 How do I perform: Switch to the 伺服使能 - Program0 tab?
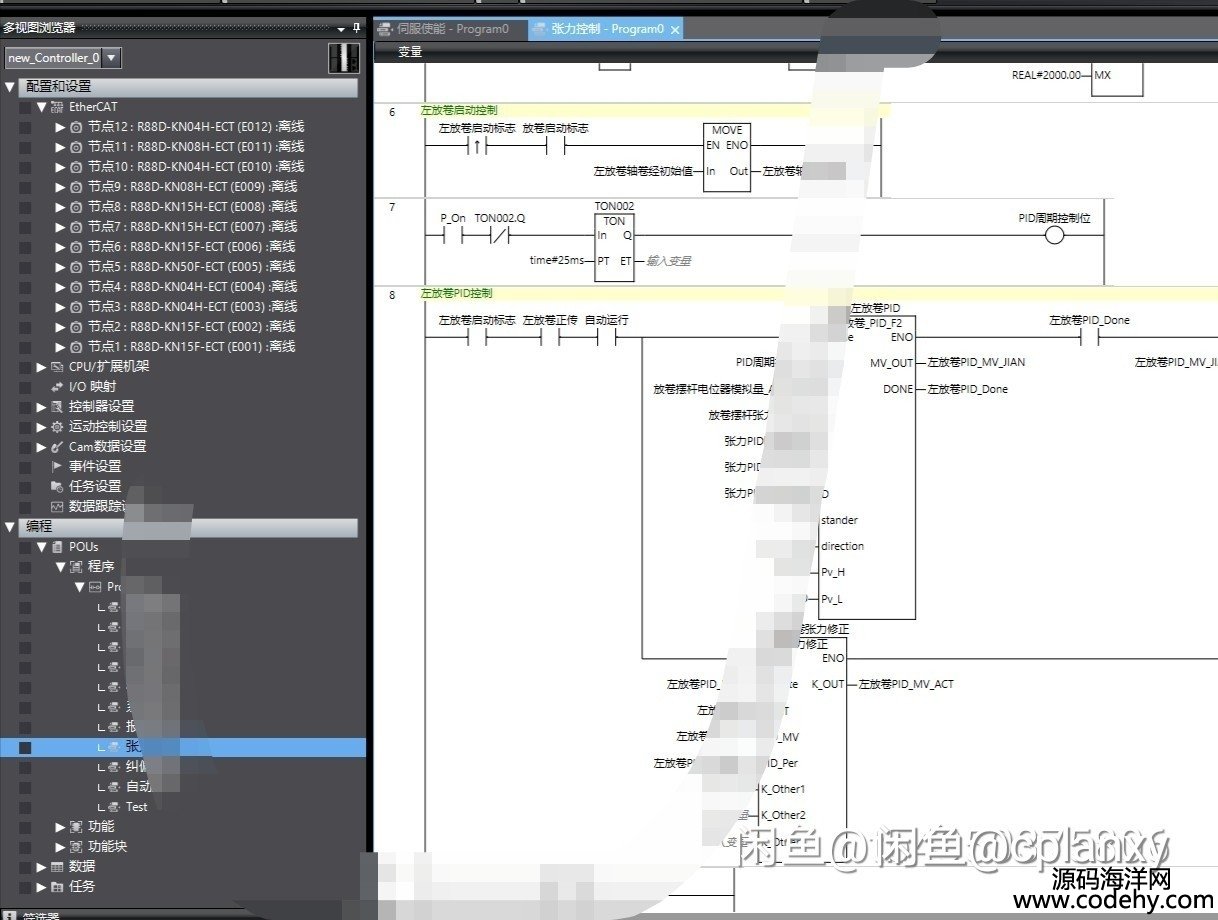point(451,29)
